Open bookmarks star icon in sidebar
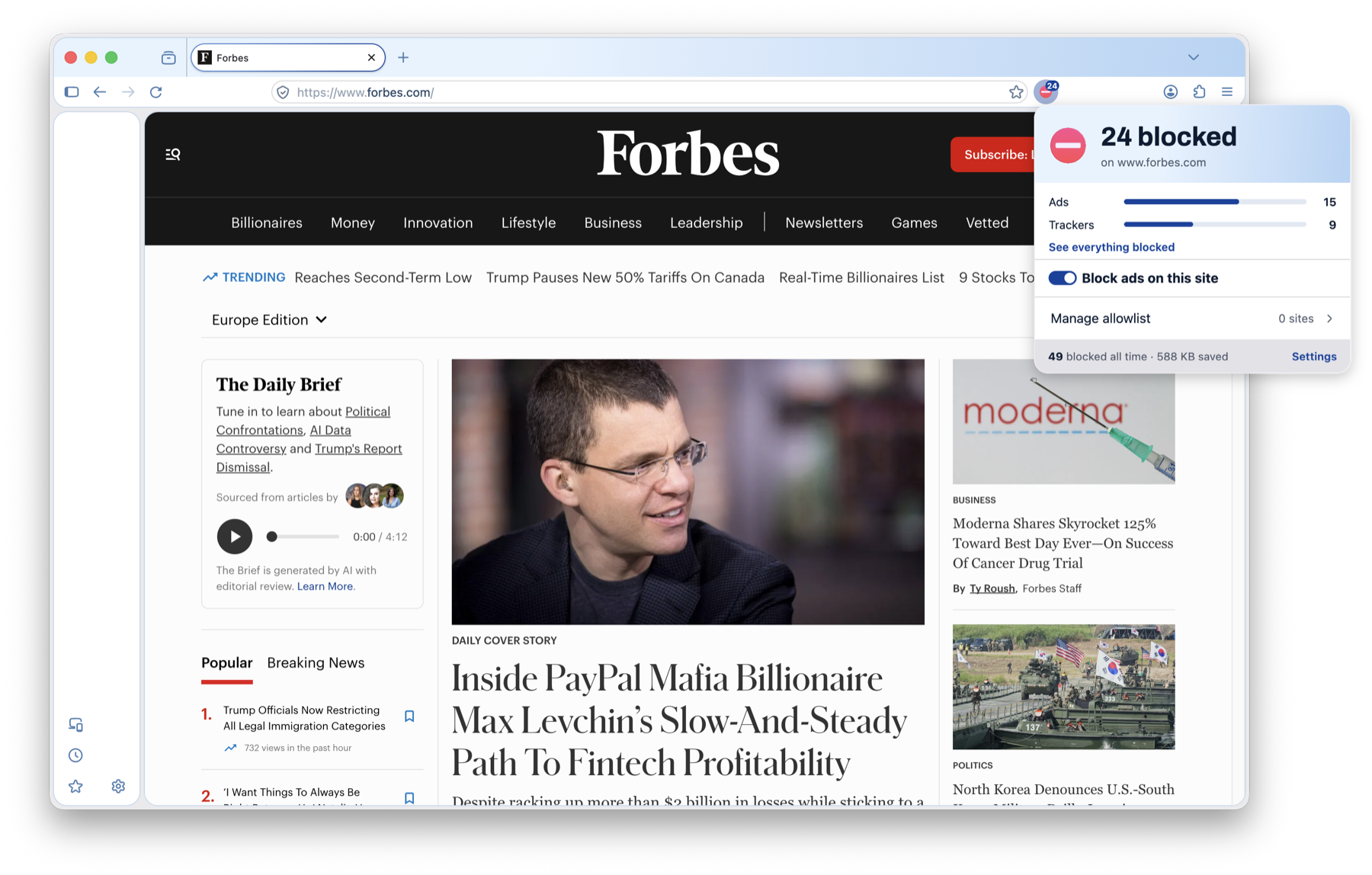Screen dimensions: 1372x875 tap(75, 786)
